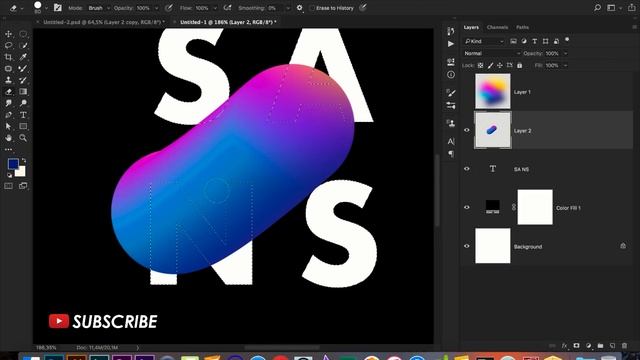Open the Smoothing percentage dropdown
Image resolution: width=640 pixels, height=360 pixels.
[x=288, y=8]
